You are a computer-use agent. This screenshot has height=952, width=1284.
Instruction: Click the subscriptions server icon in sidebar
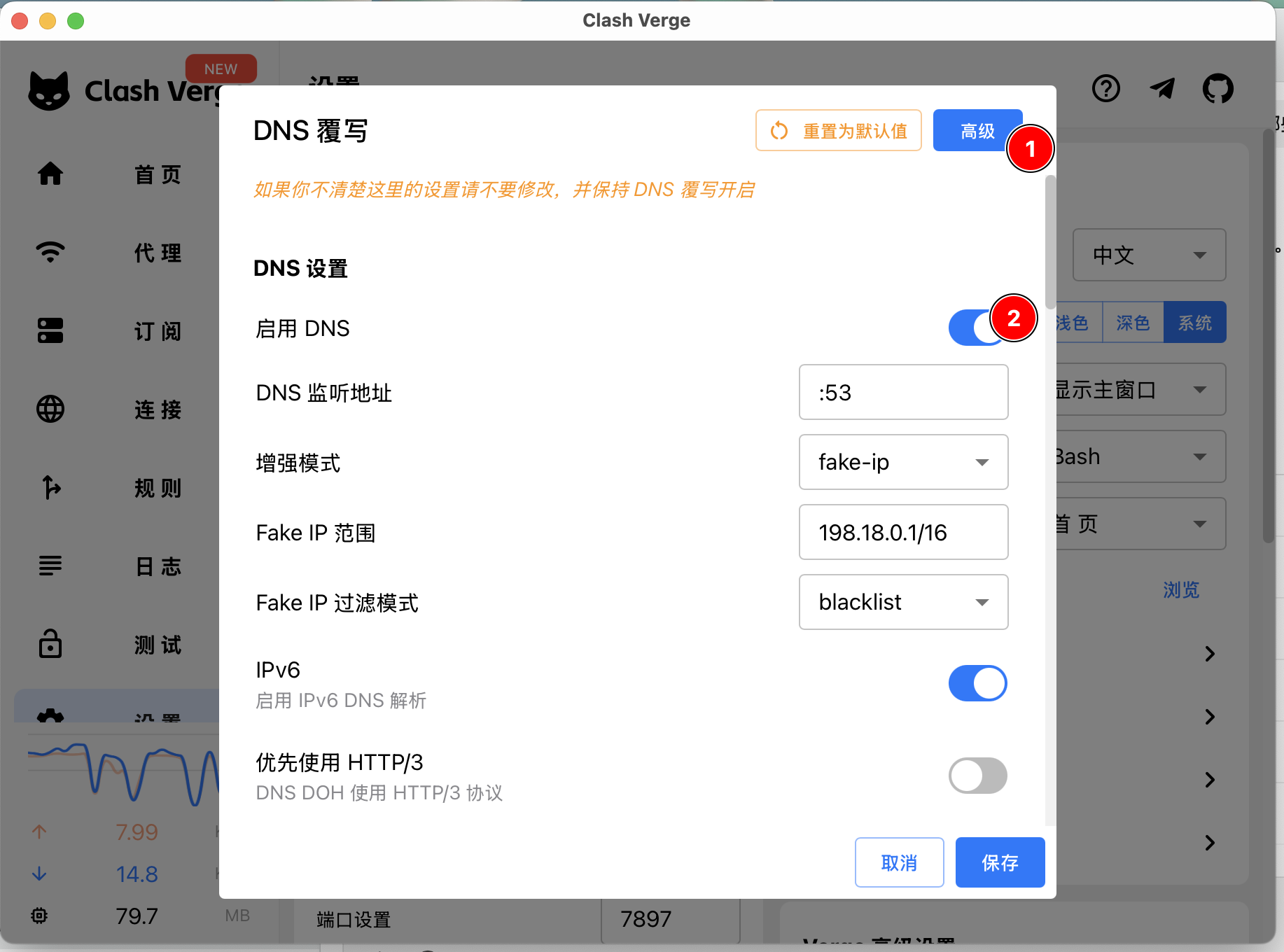(50, 330)
